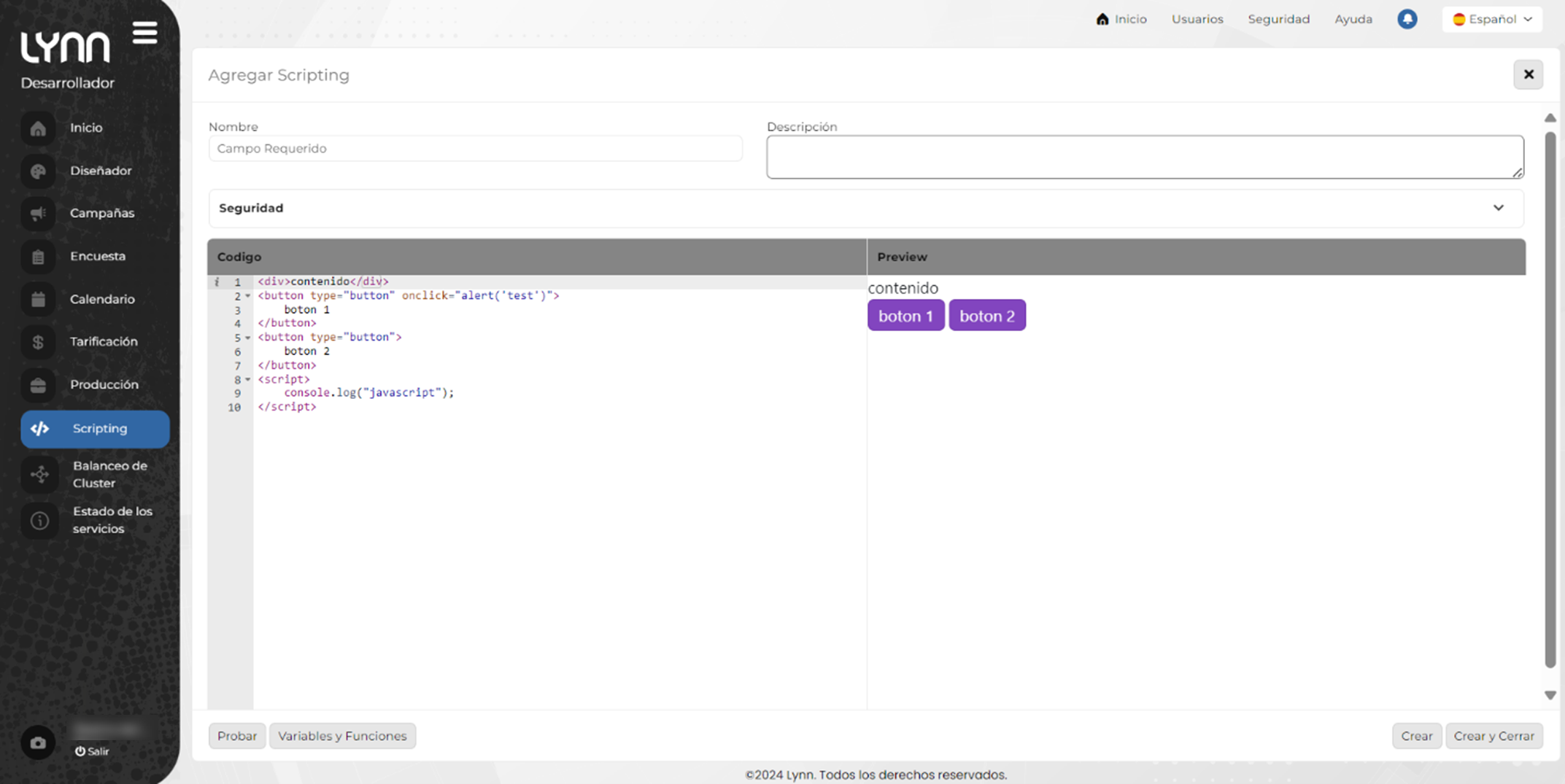Select Campañas in sidebar menu
The height and width of the screenshot is (784, 1565).
(x=102, y=213)
